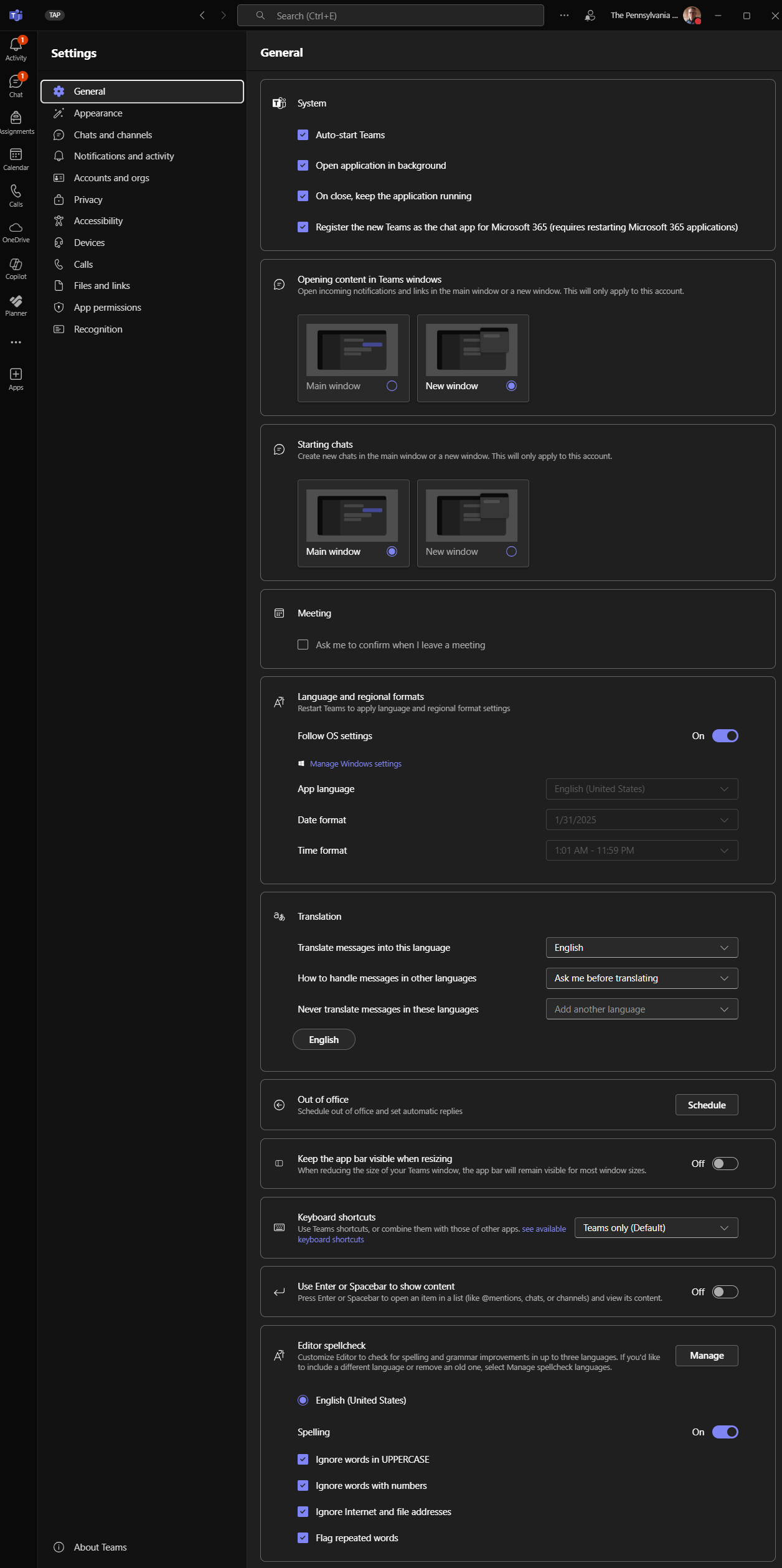782x1568 pixels.
Task: Open Planner in the app bar
Action: point(16,306)
